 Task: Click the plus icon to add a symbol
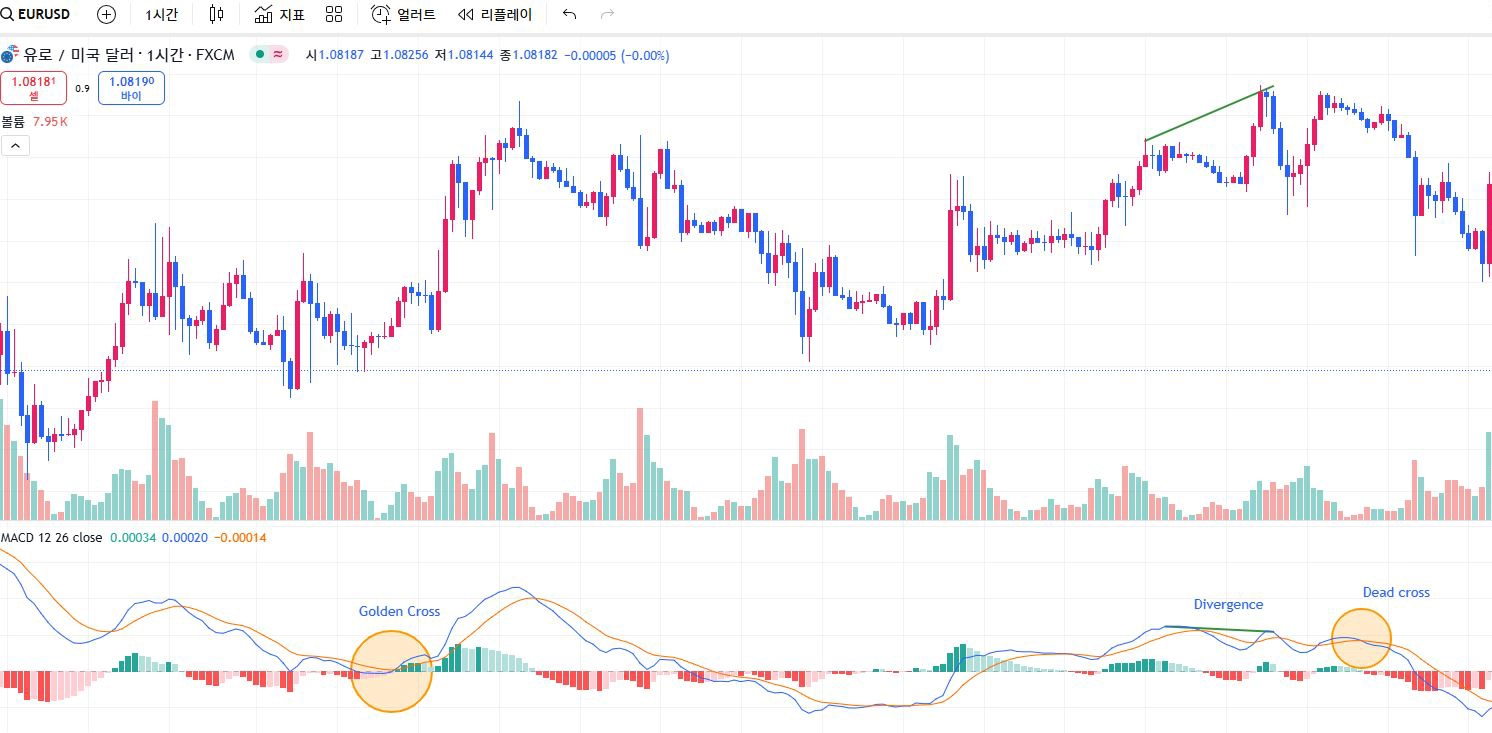click(x=106, y=14)
